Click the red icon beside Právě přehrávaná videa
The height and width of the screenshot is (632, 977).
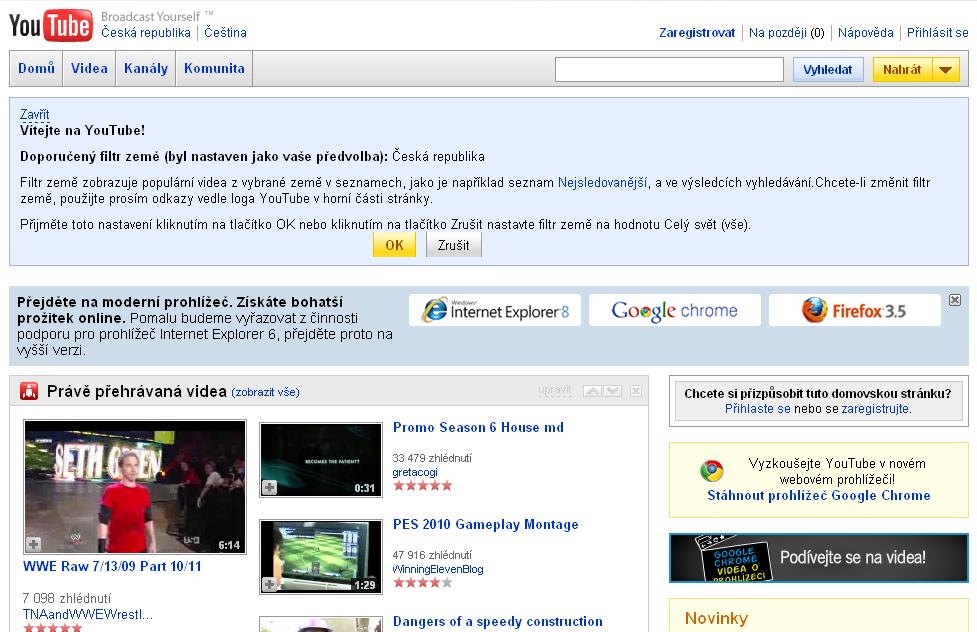pos(30,392)
